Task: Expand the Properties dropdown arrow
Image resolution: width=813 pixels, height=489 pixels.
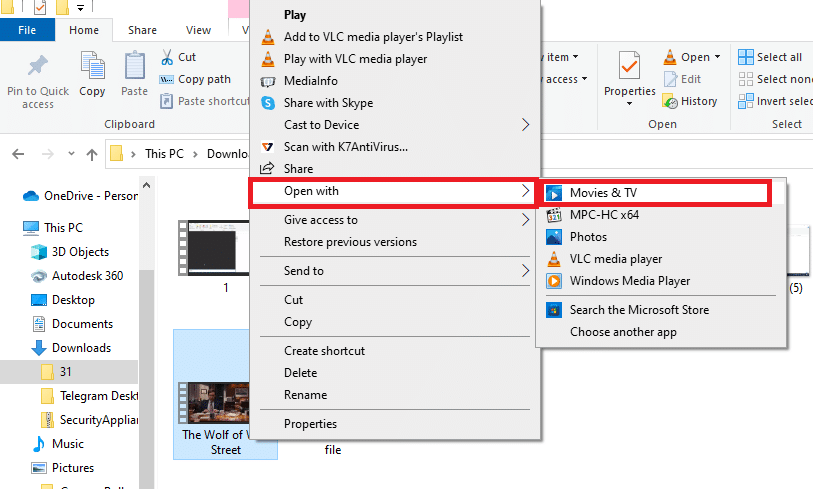Action: tap(629, 104)
